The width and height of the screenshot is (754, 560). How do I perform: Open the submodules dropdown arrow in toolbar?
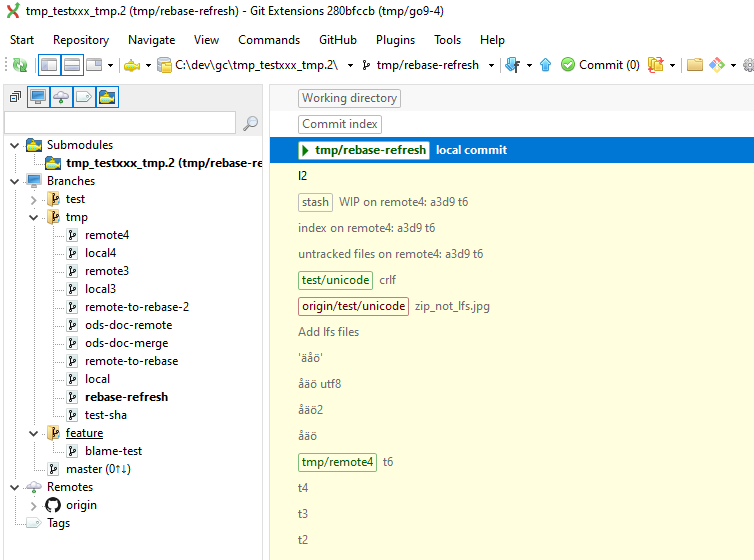(148, 65)
